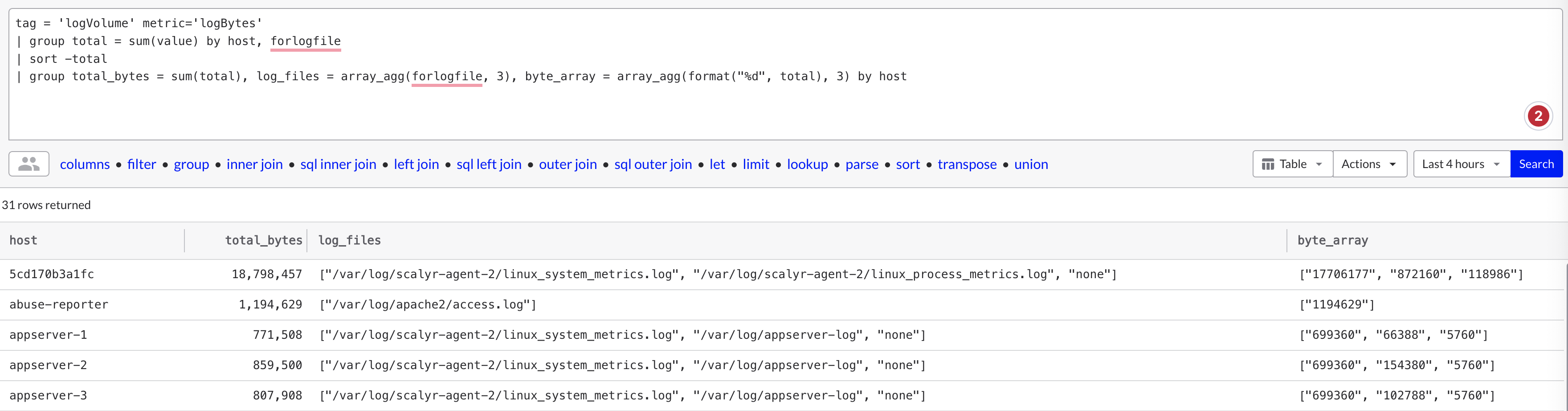Insert the inner join command link
The height and width of the screenshot is (411, 1568).
[x=254, y=164]
